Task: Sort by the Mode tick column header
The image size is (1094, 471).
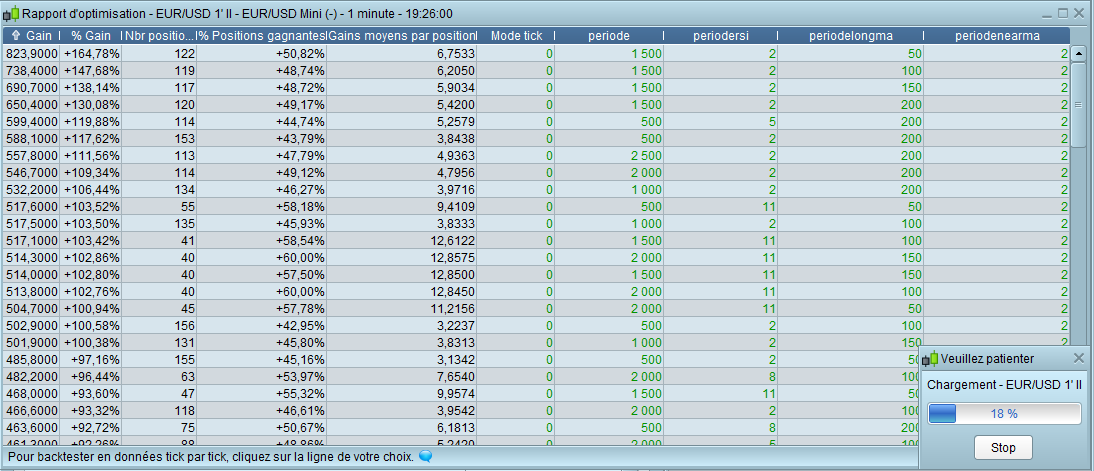Action: [516, 36]
